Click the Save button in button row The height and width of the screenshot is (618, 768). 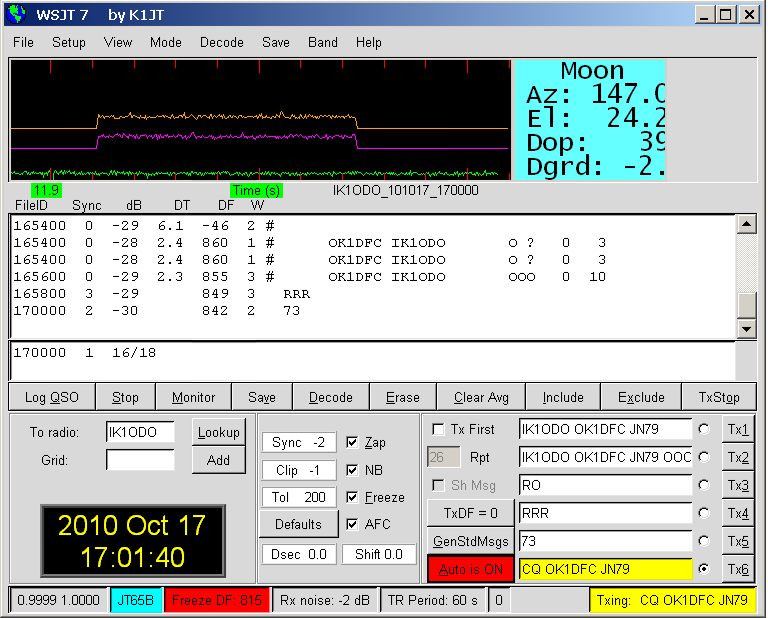pos(262,397)
